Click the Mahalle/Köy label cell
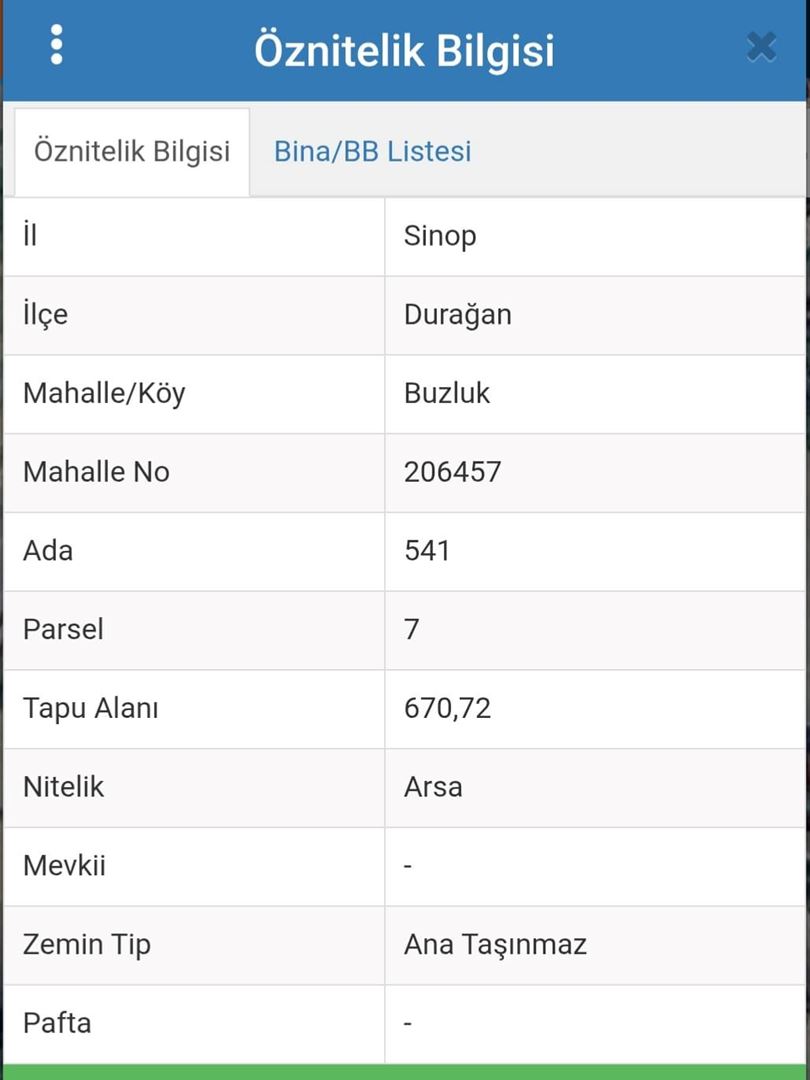Viewport: 810px width, 1080px height. 194,394
